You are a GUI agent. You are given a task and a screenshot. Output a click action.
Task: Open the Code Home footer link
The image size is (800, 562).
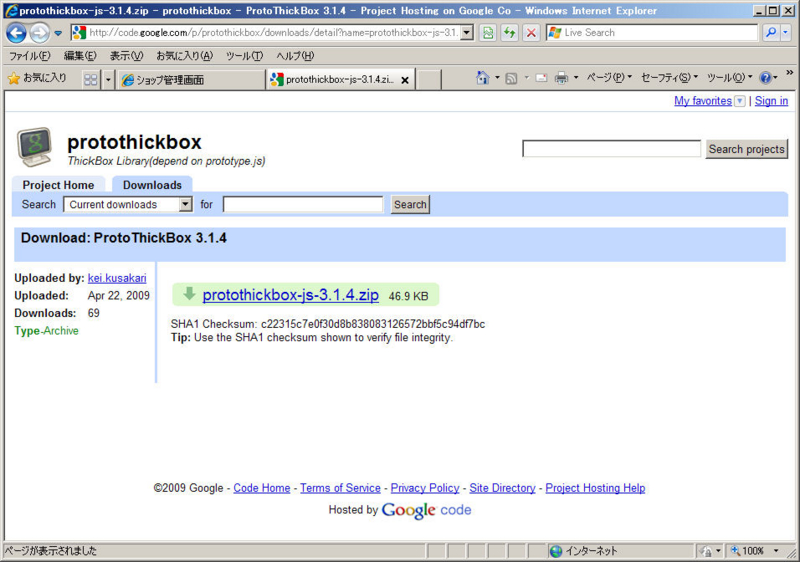[262, 488]
